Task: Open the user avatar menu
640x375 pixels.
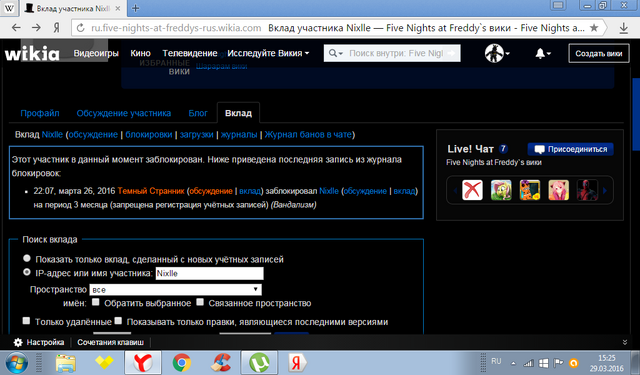Action: click(494, 53)
